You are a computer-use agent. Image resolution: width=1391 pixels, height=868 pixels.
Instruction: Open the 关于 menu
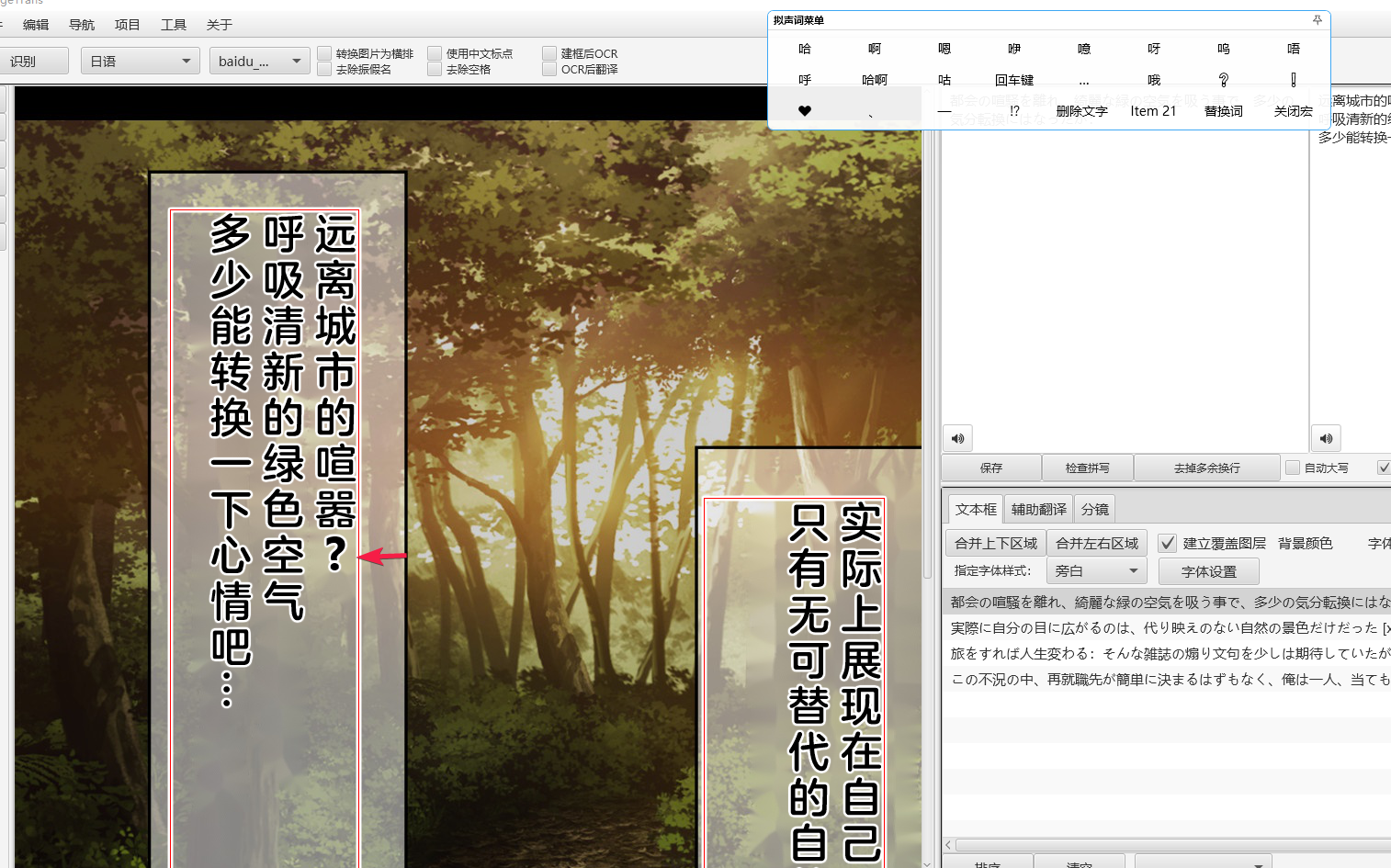(x=220, y=25)
